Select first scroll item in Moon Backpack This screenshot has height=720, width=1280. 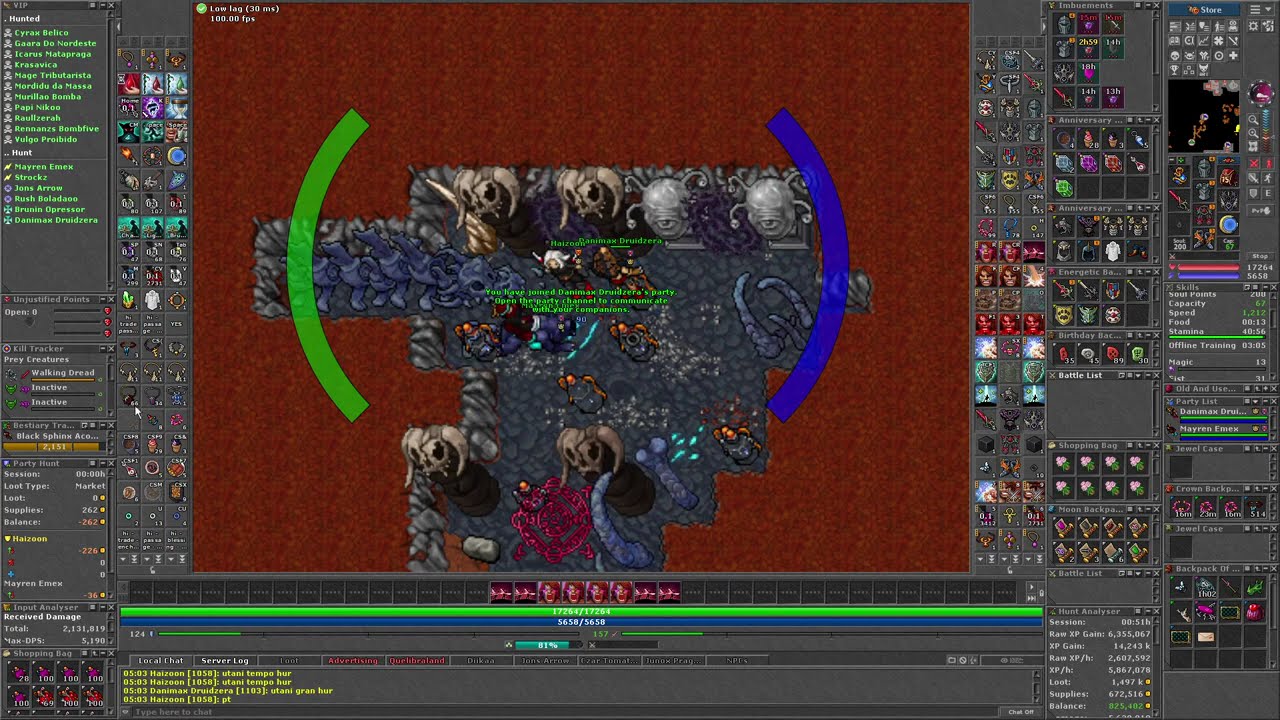click(x=1064, y=527)
